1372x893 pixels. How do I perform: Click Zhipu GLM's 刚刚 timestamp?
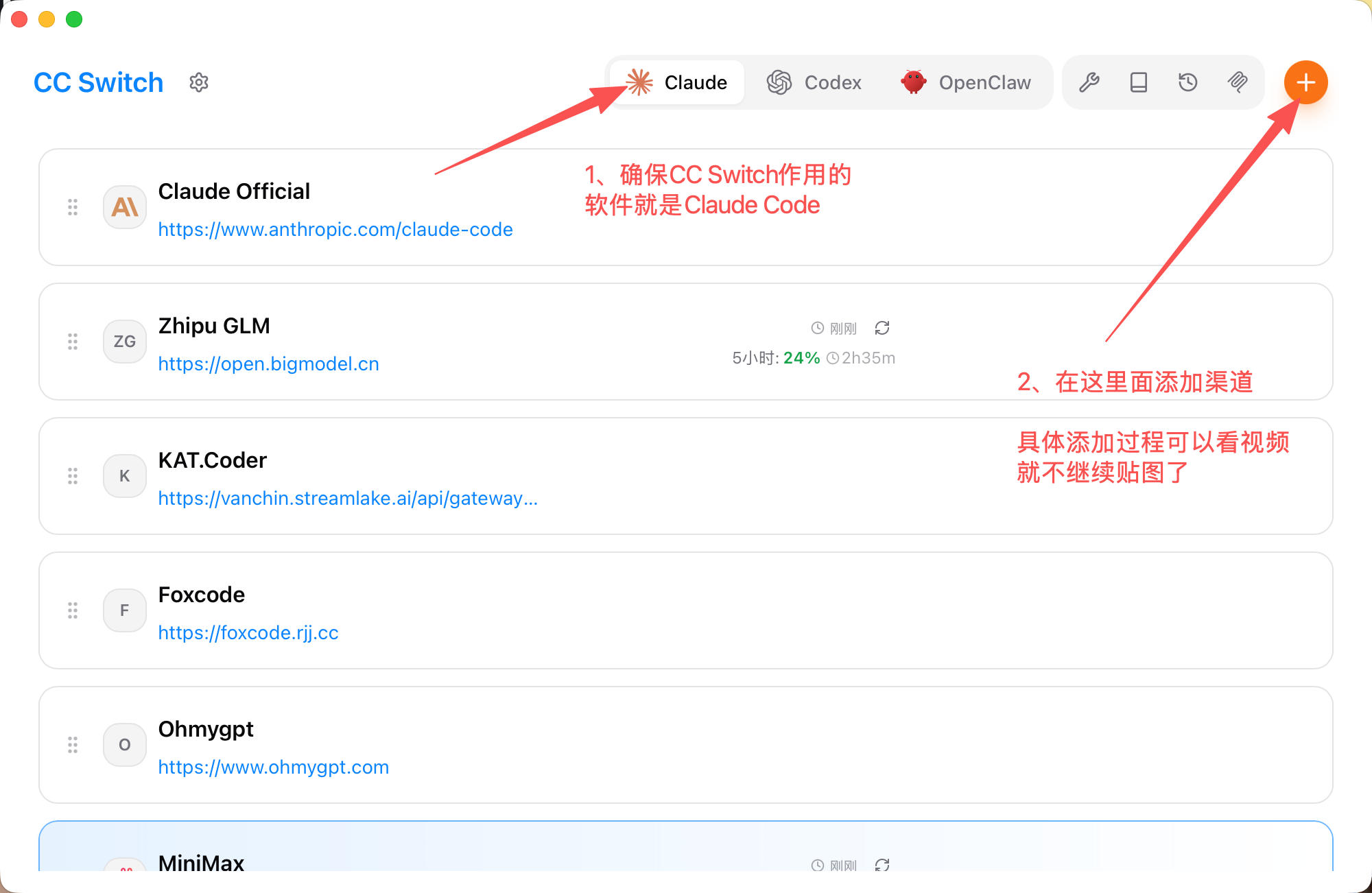pyautogui.click(x=843, y=329)
